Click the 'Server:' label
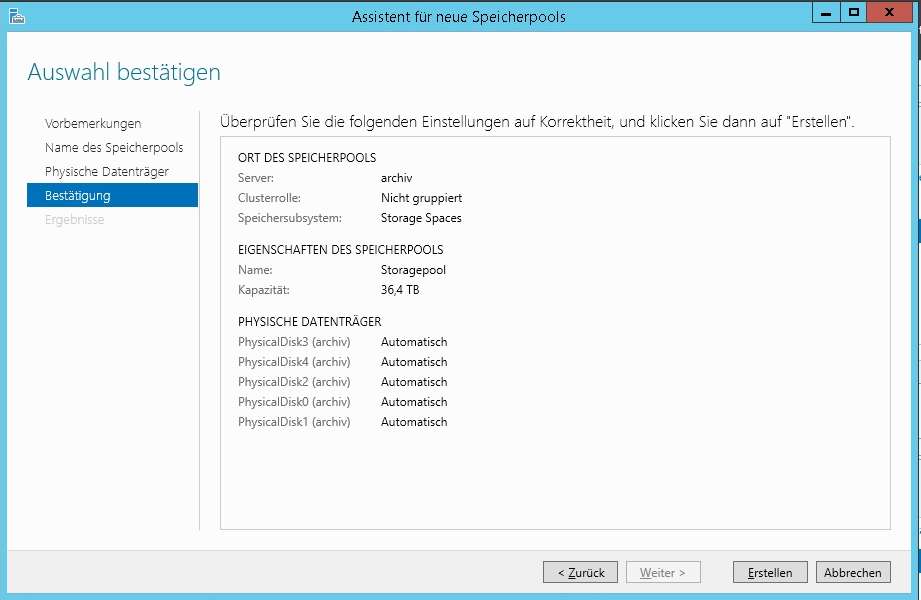Image resolution: width=921 pixels, height=600 pixels. point(256,178)
